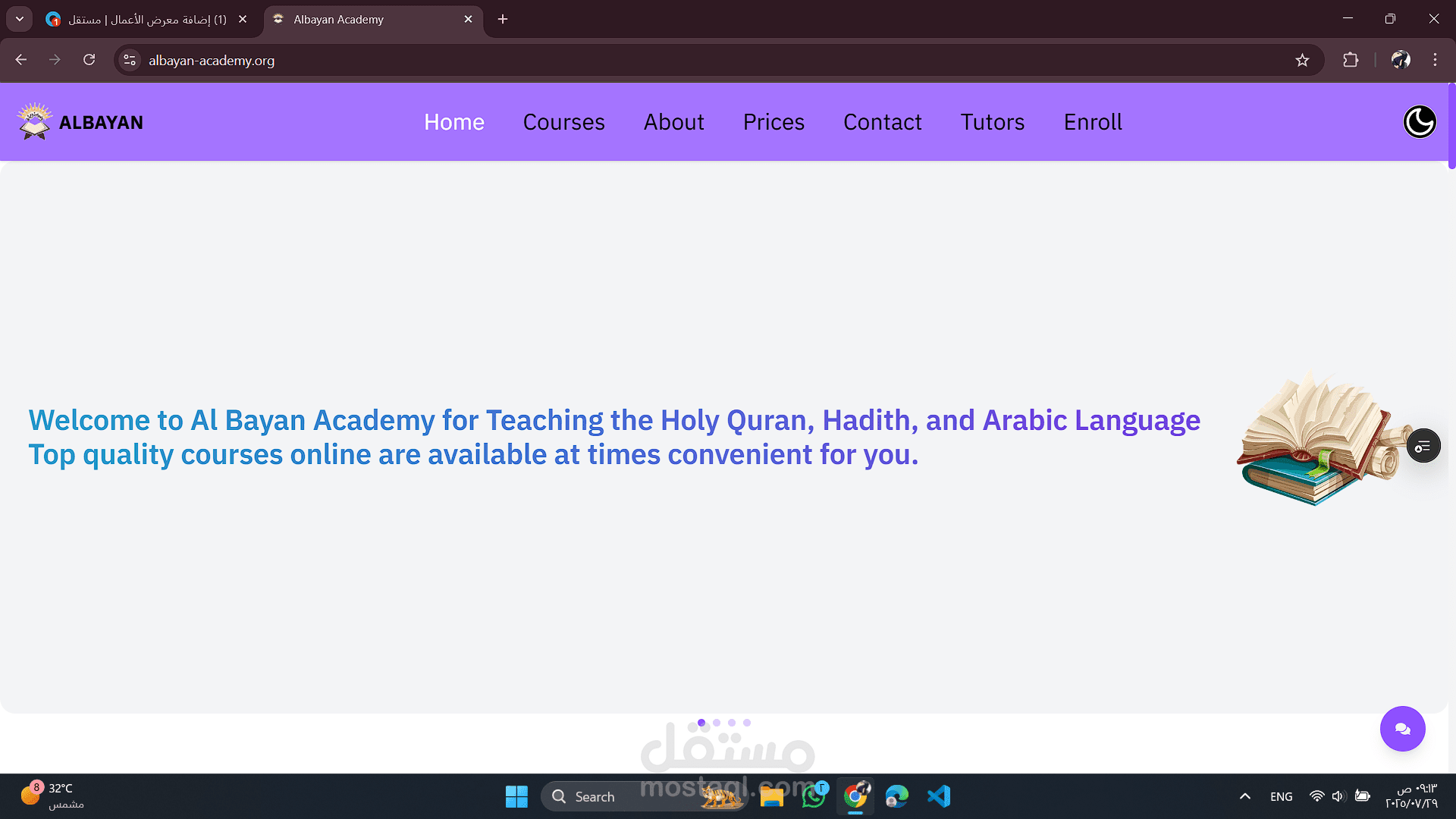Go to the Enroll page link
Screen dimensions: 1456x819
tap(1092, 122)
